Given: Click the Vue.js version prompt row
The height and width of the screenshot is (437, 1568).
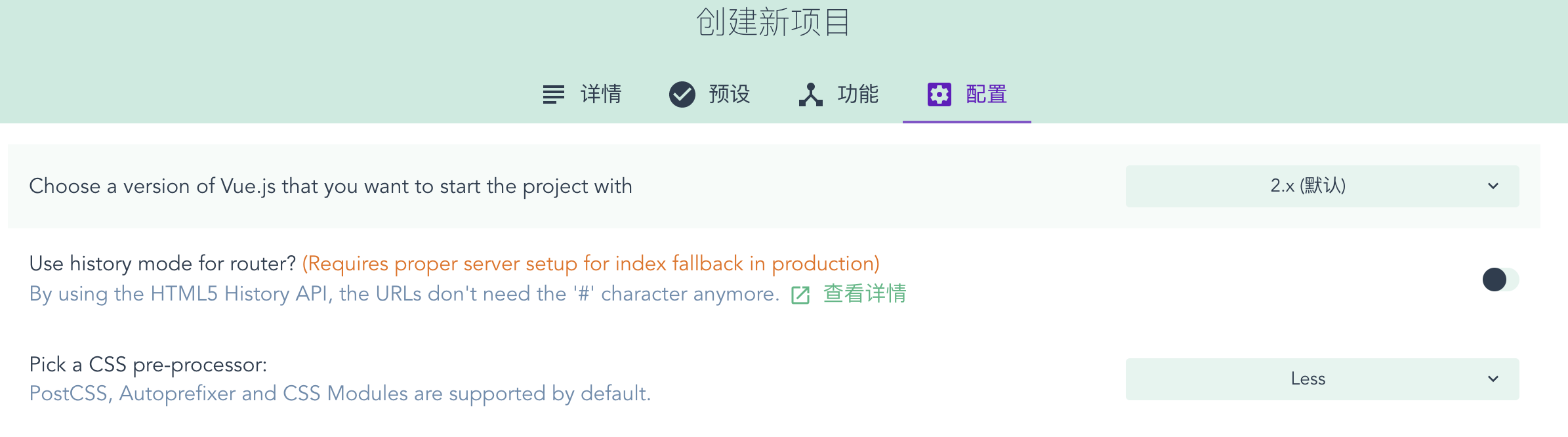Looking at the screenshot, I should (x=774, y=186).
